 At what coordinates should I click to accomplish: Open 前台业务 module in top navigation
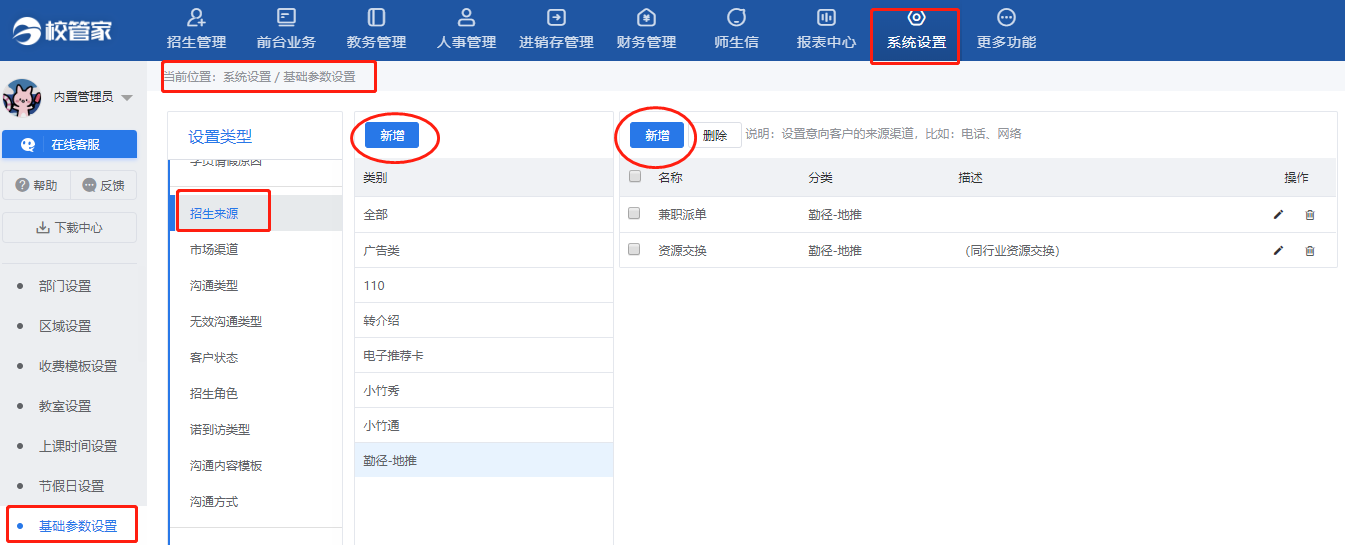coord(286,29)
